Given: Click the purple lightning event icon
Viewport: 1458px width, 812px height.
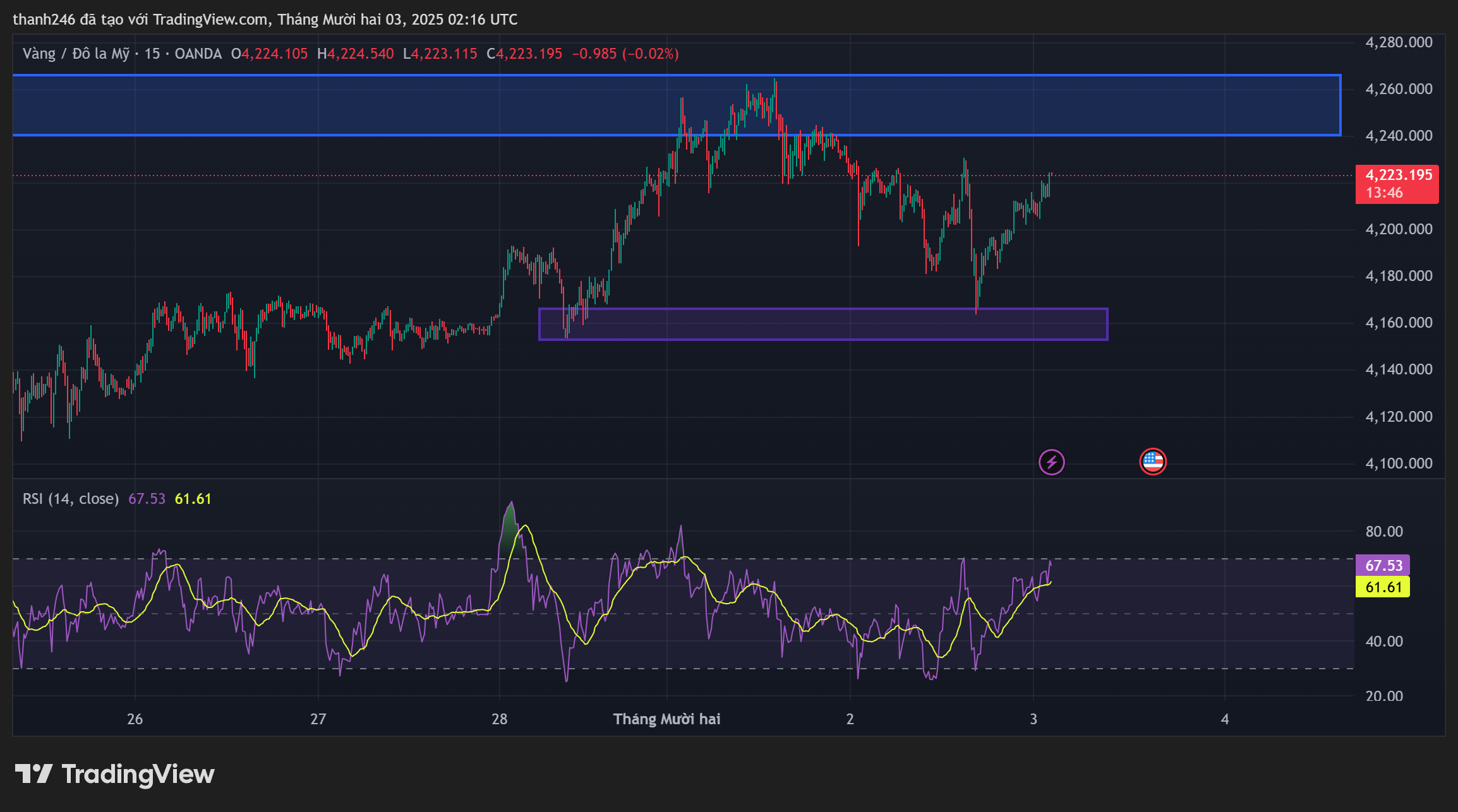Looking at the screenshot, I should [x=1051, y=462].
